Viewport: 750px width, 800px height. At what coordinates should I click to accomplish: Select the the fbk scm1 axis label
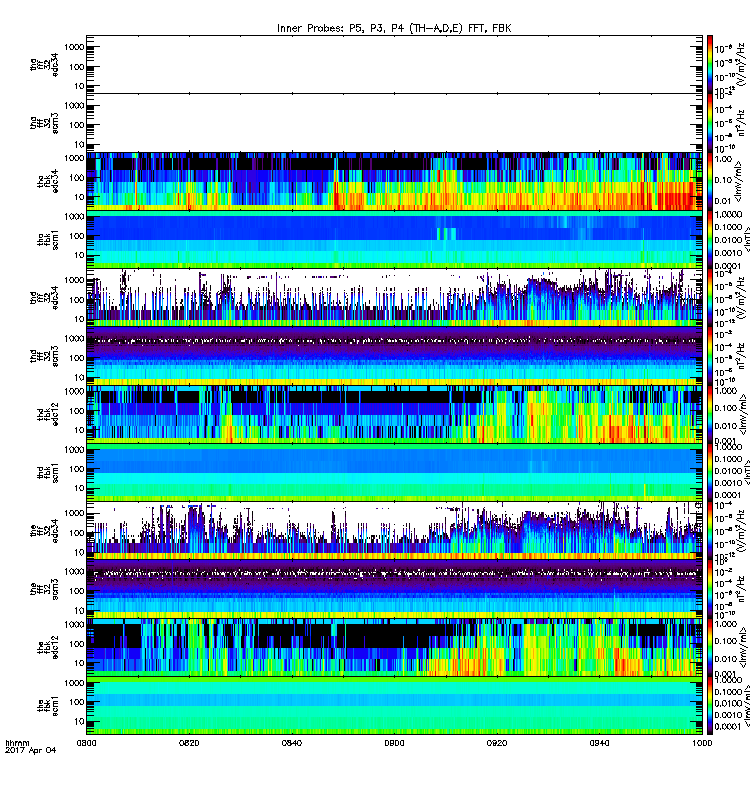pos(47,706)
